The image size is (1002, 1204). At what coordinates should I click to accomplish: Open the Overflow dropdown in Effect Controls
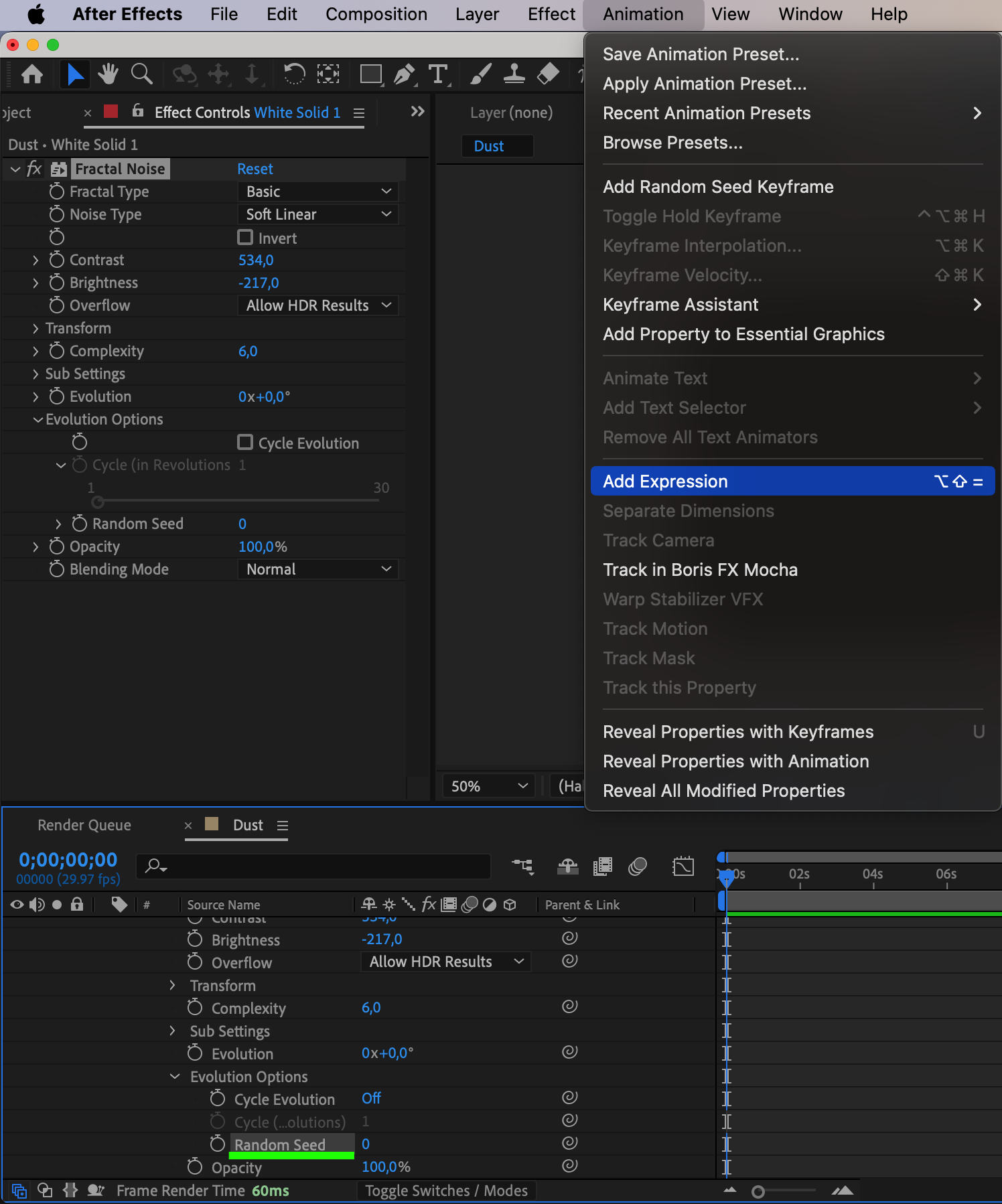[318, 305]
